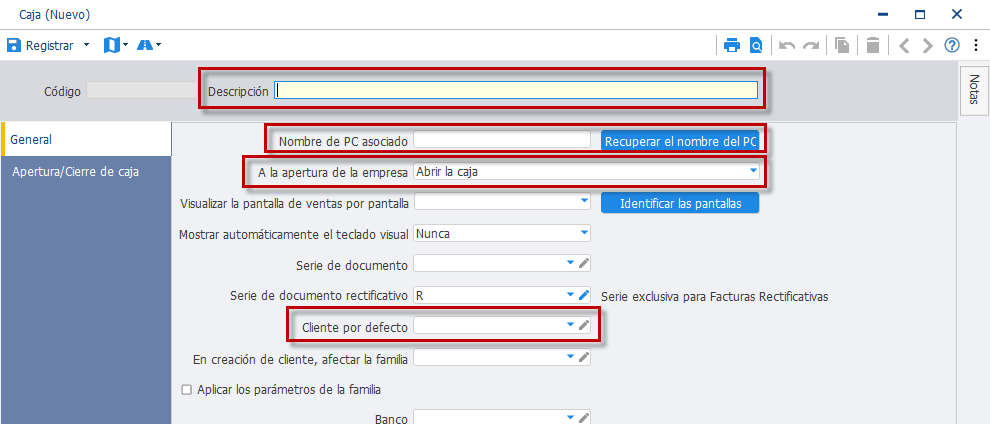990x424 pixels.
Task: Open the map icon dropdown in toolbar
Action: pos(125,45)
